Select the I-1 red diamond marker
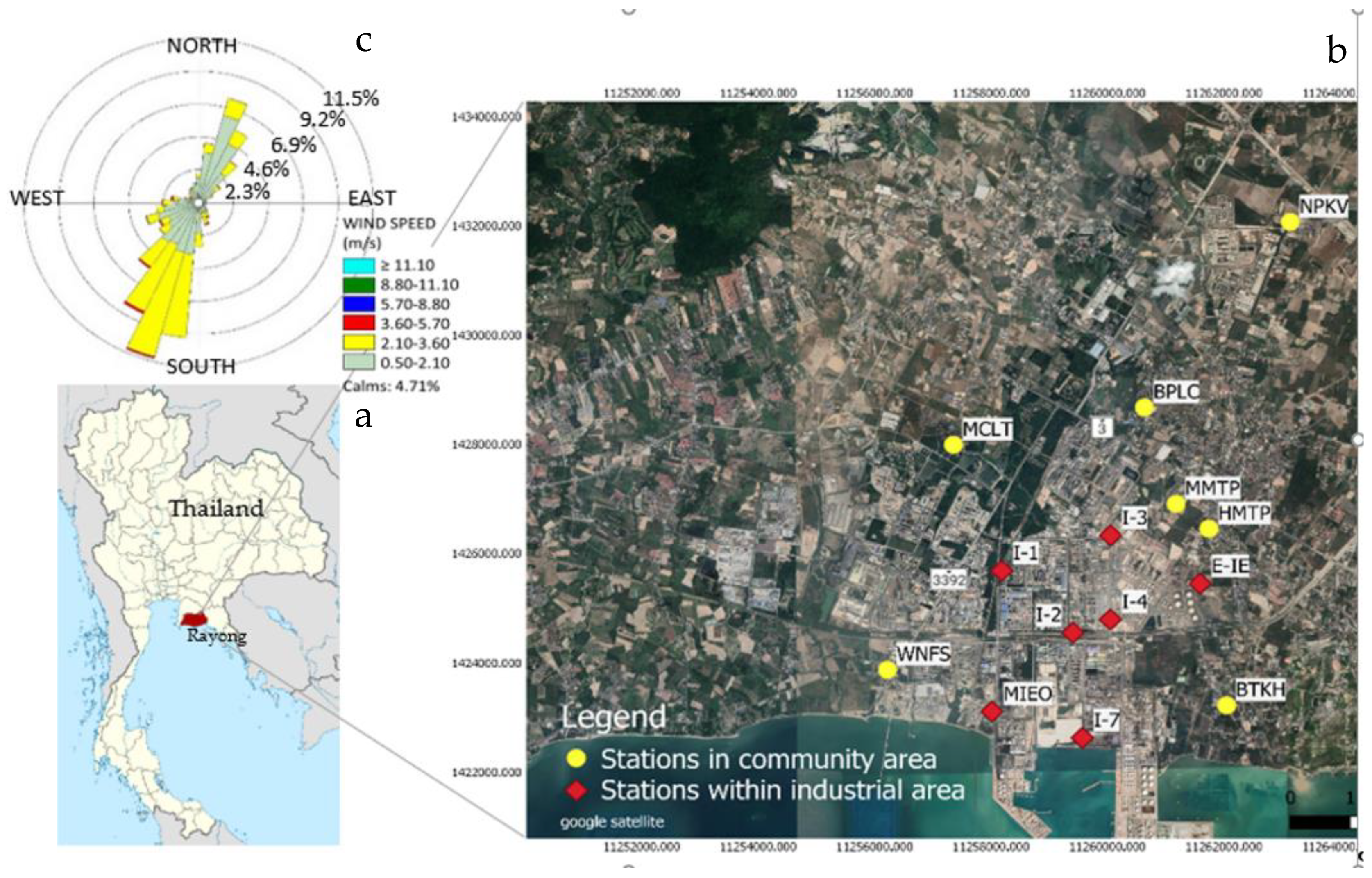This screenshot has width=1372, height=878. click(x=1001, y=571)
